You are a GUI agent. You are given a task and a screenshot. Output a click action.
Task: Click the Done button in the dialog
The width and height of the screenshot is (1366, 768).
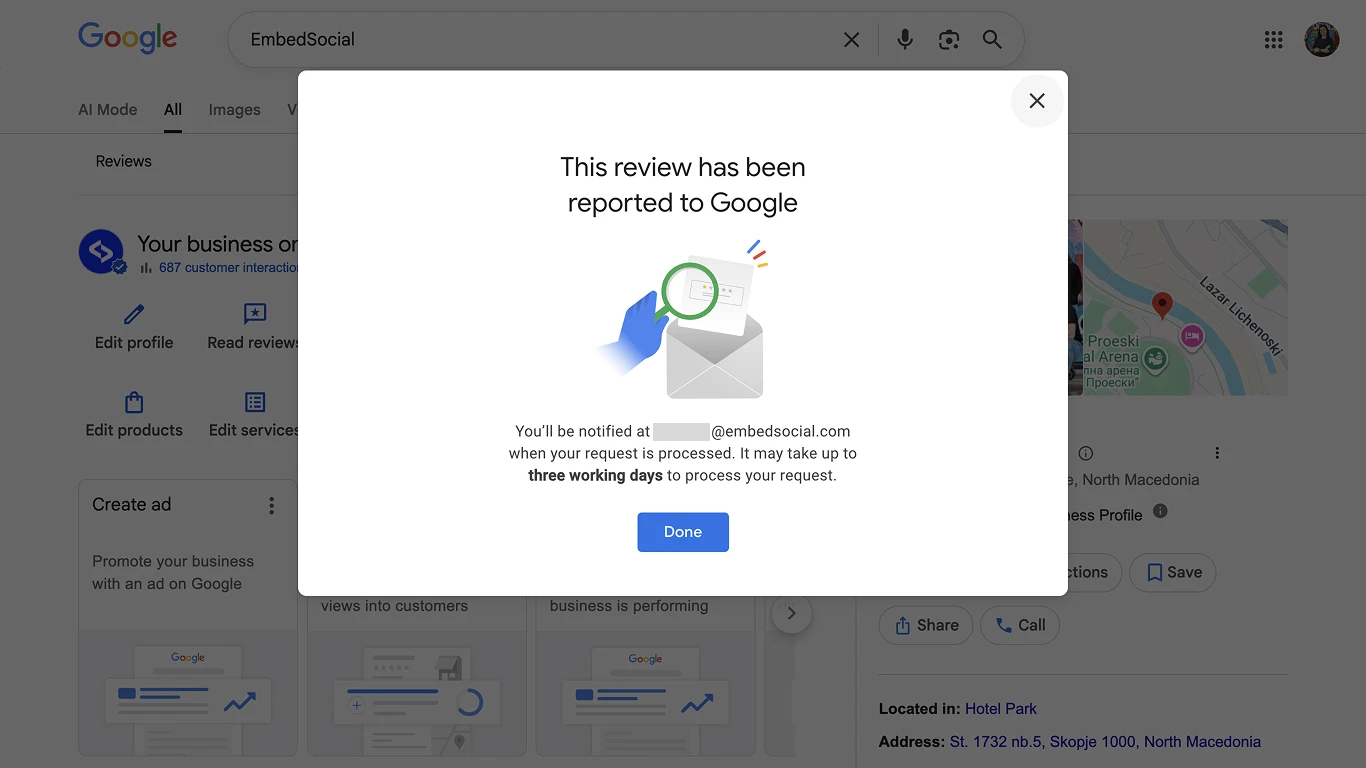(683, 532)
